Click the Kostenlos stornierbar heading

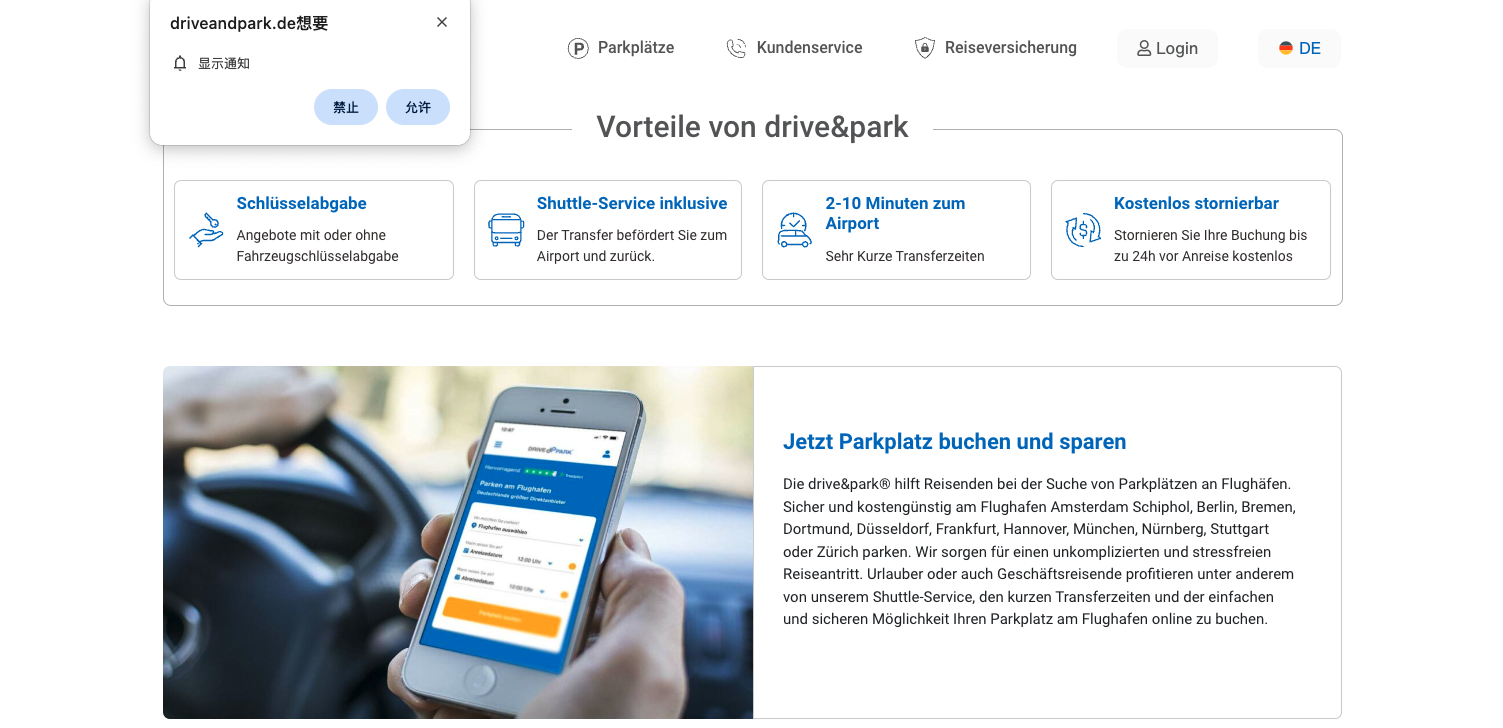1196,203
